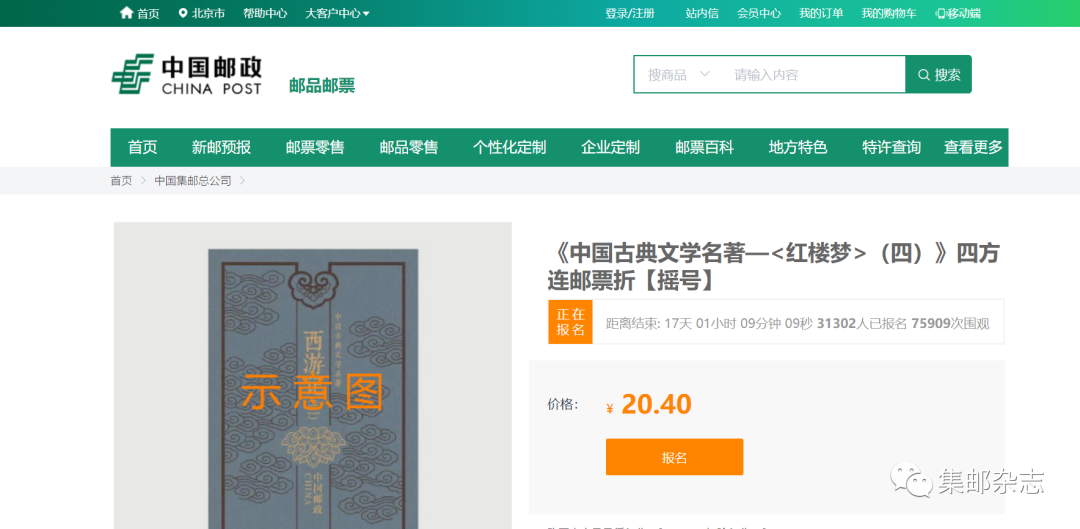
Task: Open the 新邮预报 navigation tab
Action: click(221, 147)
